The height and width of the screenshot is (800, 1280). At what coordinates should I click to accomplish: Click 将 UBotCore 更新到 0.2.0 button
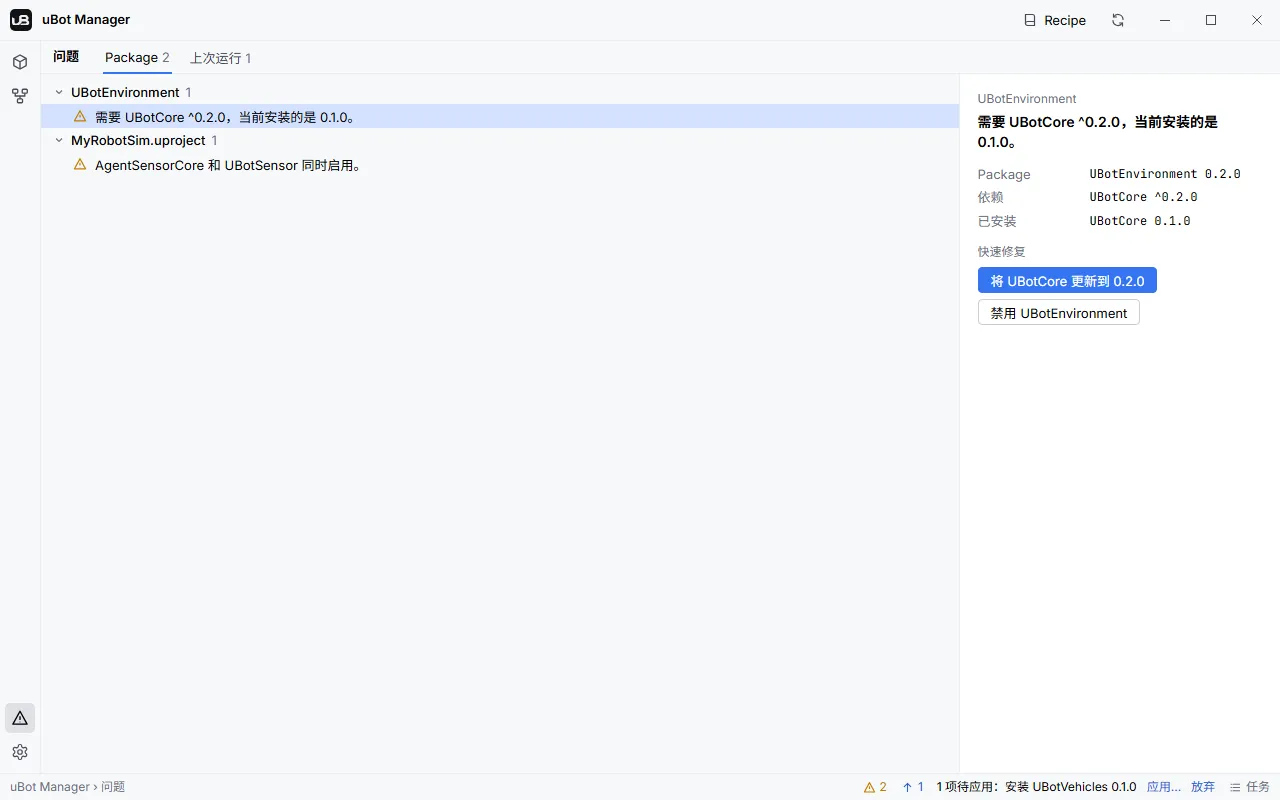pyautogui.click(x=1067, y=281)
